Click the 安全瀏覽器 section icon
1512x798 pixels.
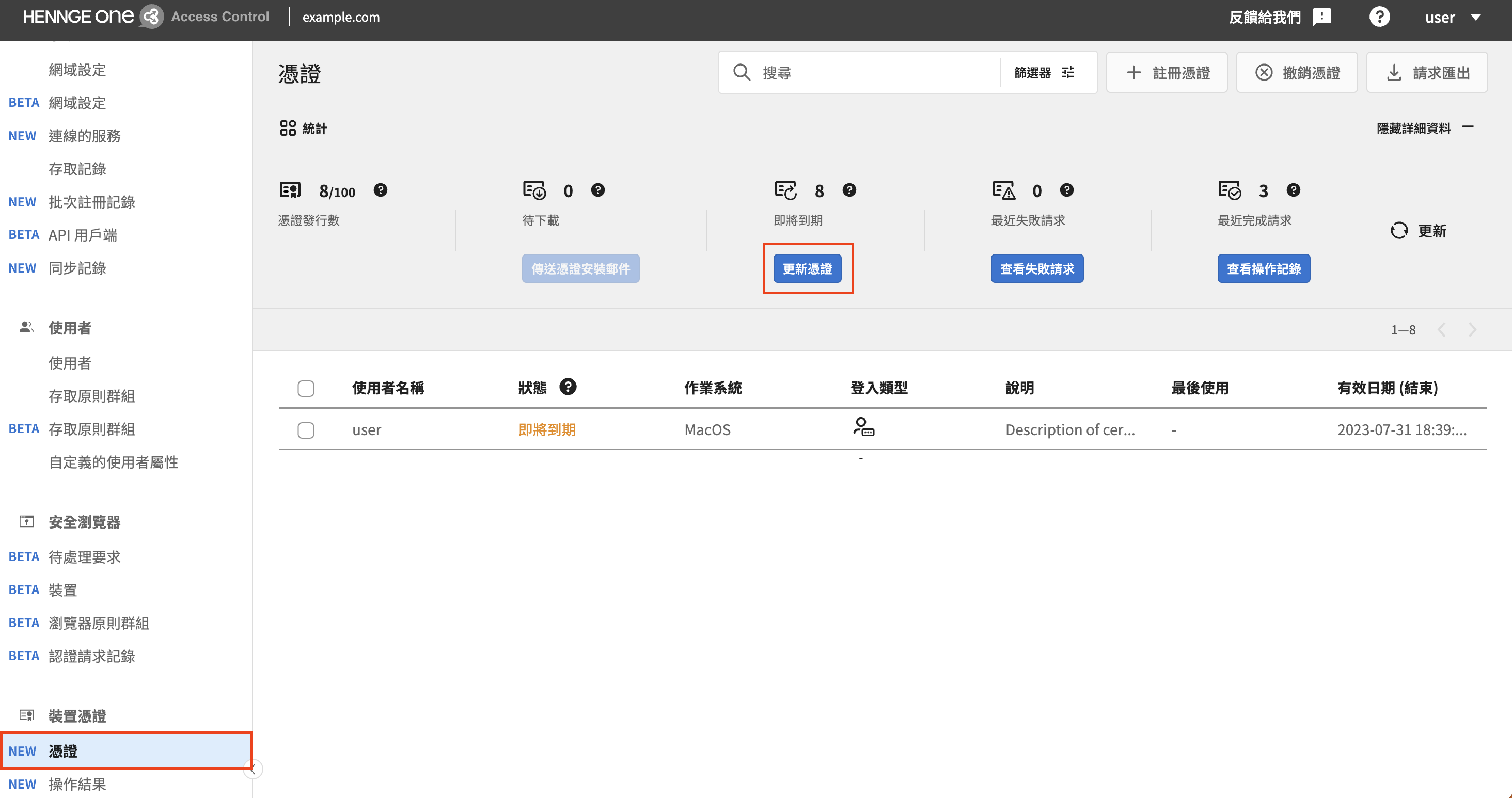point(26,521)
